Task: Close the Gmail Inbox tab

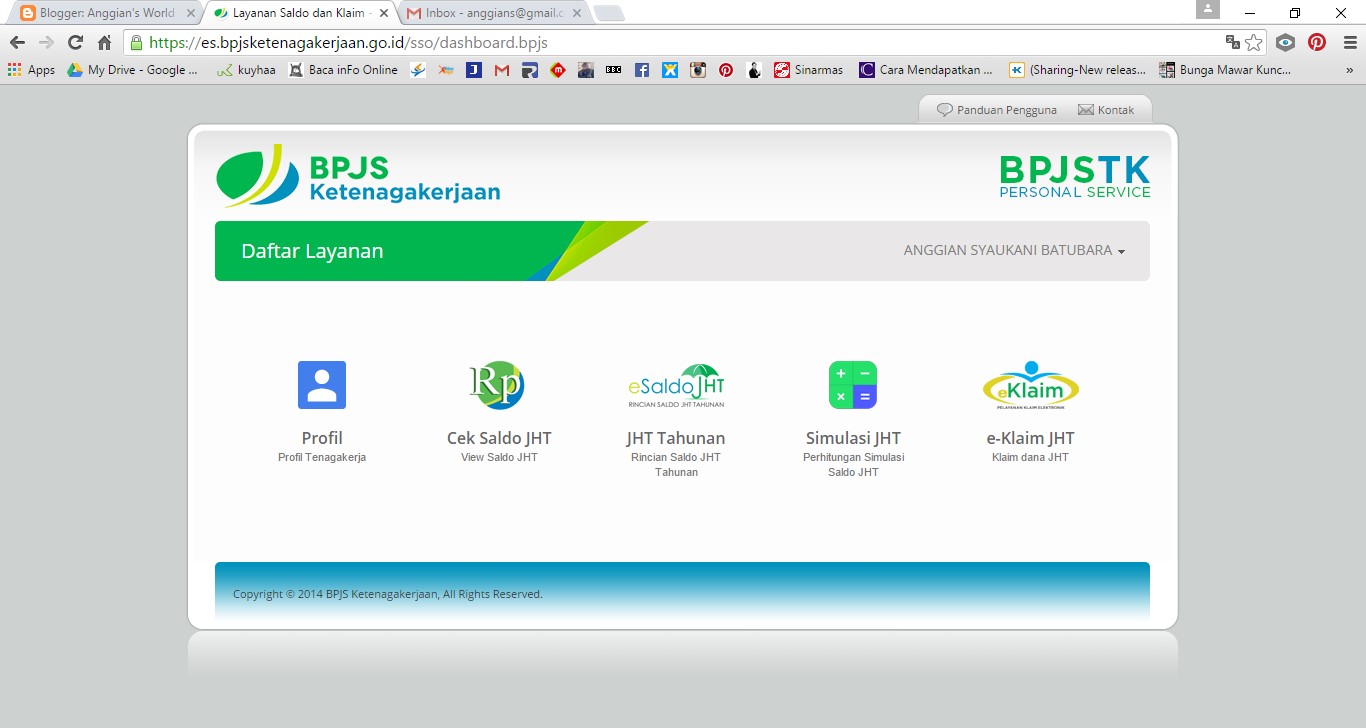Action: tap(577, 13)
